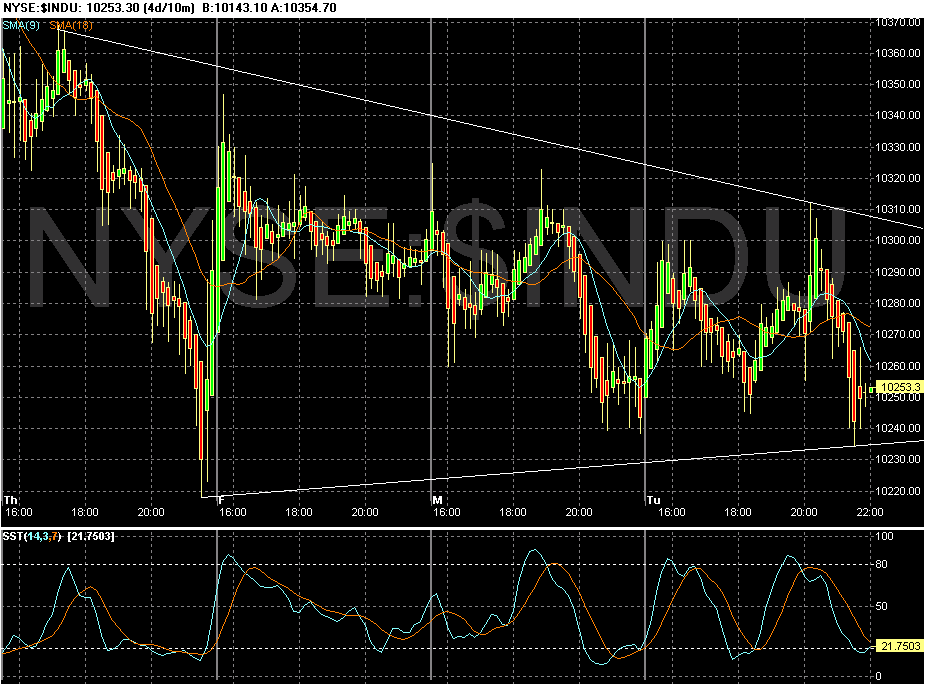This screenshot has height=687, width=925.
Task: Click the 10320.00 price axis label
Action: tap(897, 178)
